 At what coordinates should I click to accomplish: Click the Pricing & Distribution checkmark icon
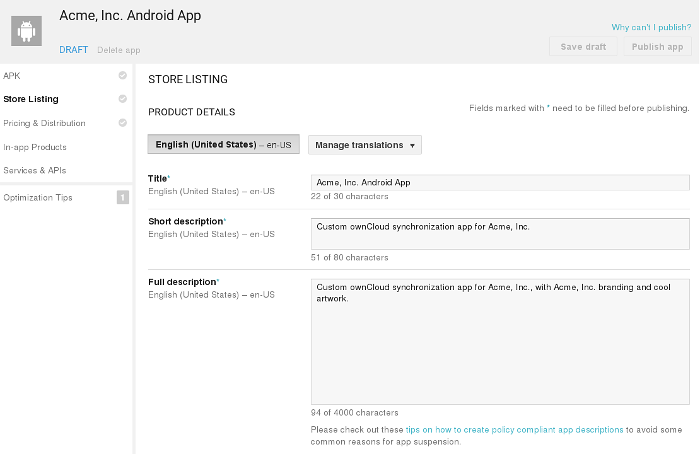122,123
